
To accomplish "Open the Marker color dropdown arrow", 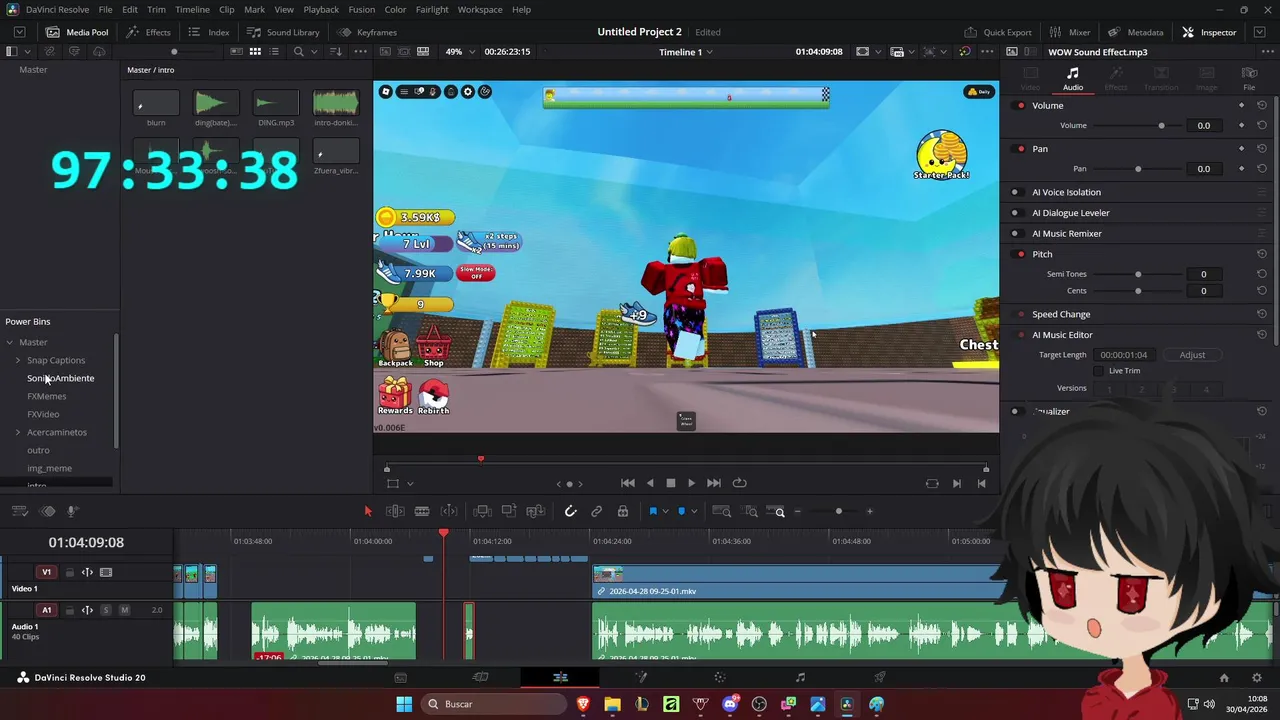I will pyautogui.click(x=694, y=511).
